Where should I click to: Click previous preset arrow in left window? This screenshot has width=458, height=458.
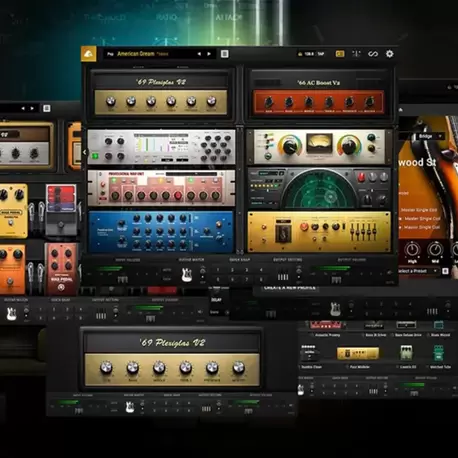23,108
